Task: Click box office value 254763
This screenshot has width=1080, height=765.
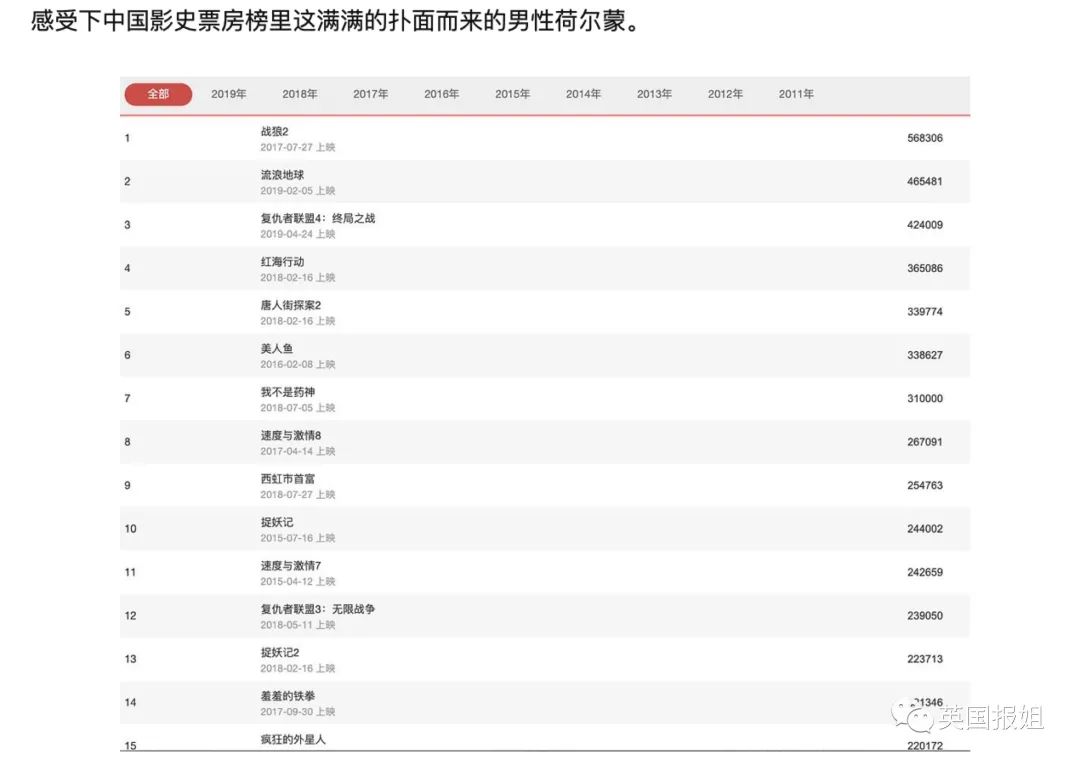Action: click(x=924, y=485)
